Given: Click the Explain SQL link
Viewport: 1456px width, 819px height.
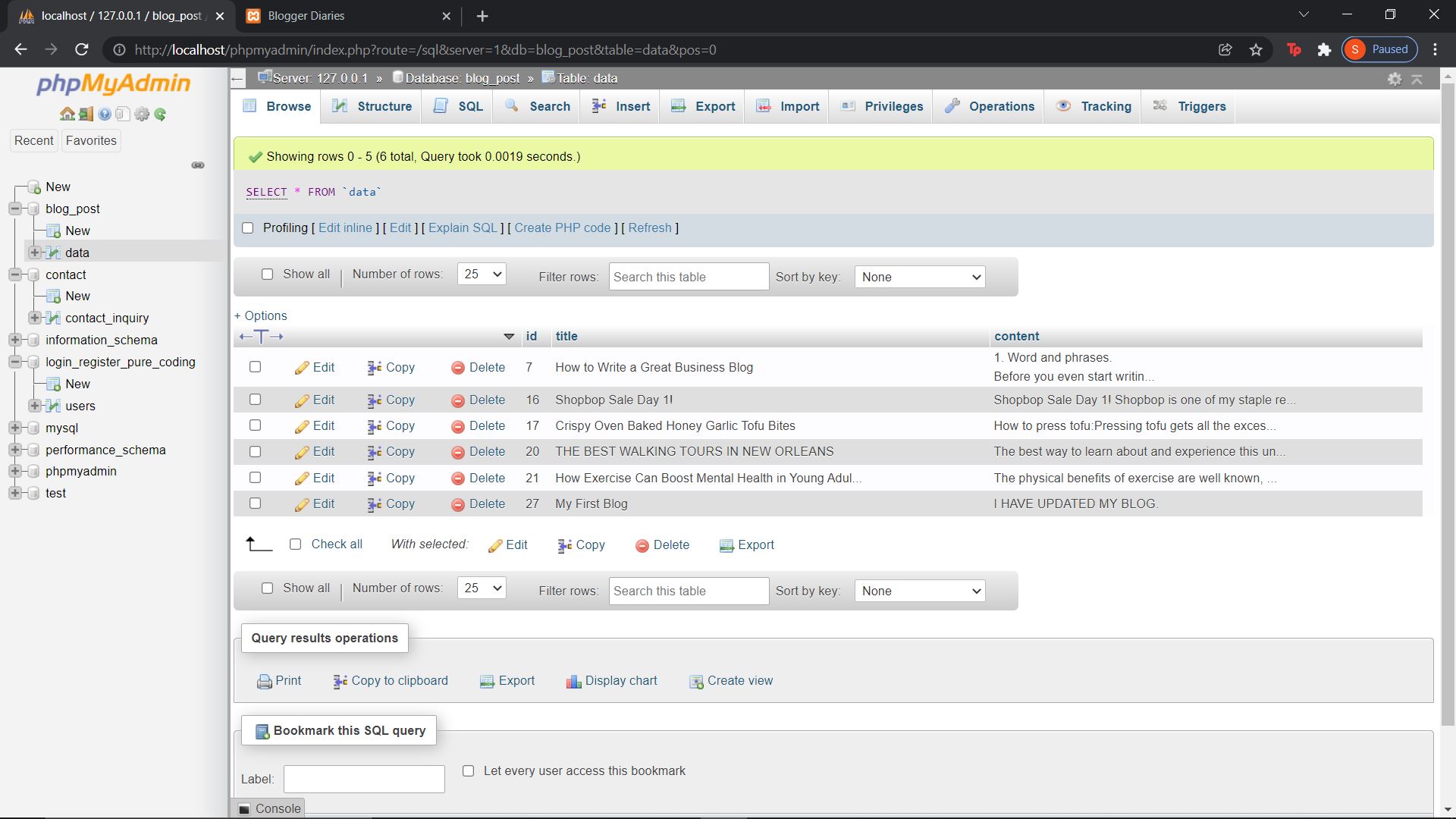Looking at the screenshot, I should pyautogui.click(x=463, y=228).
